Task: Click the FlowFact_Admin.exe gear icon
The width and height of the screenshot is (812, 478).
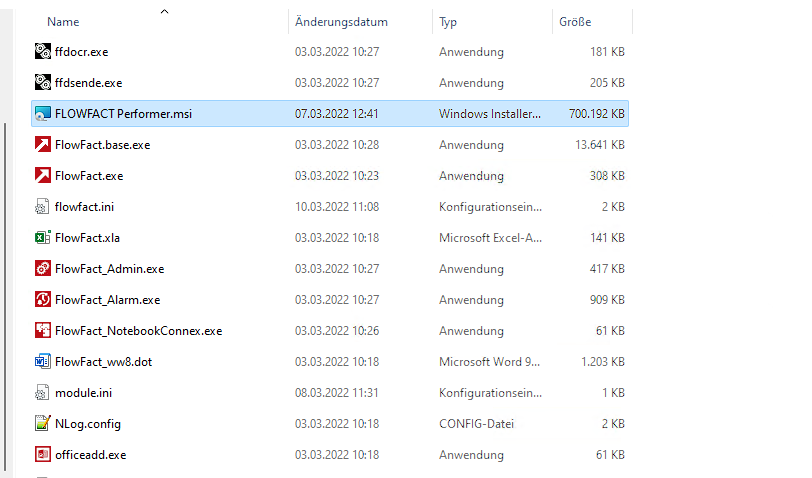Action: coord(42,269)
